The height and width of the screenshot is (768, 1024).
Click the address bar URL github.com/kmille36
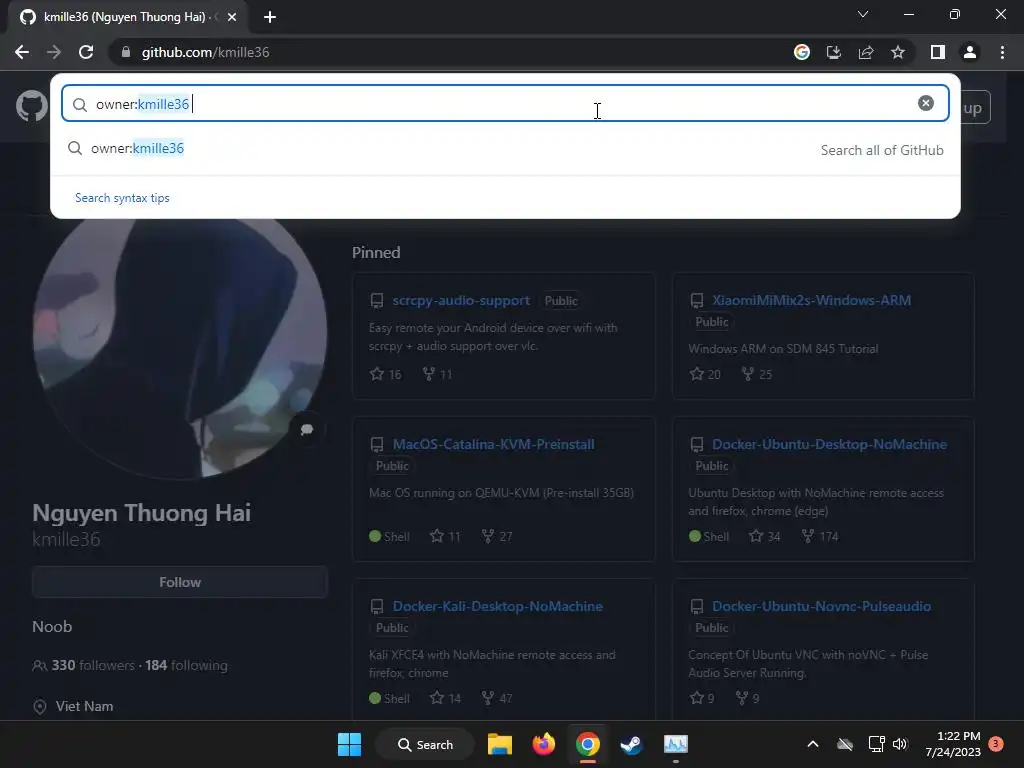[x=205, y=52]
